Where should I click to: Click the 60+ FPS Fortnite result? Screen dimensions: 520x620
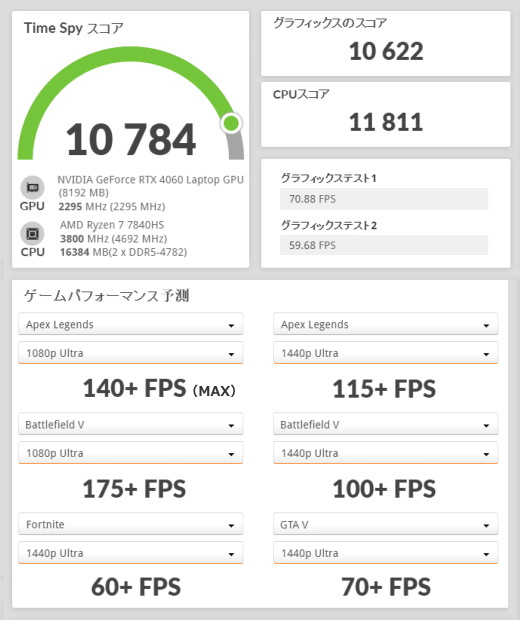136,587
